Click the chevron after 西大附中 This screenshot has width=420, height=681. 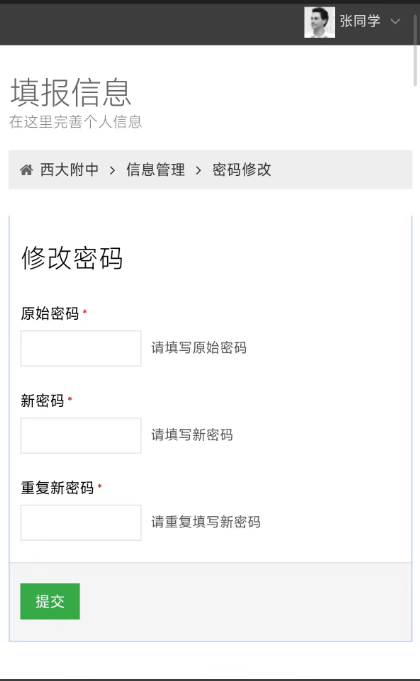click(x=112, y=170)
